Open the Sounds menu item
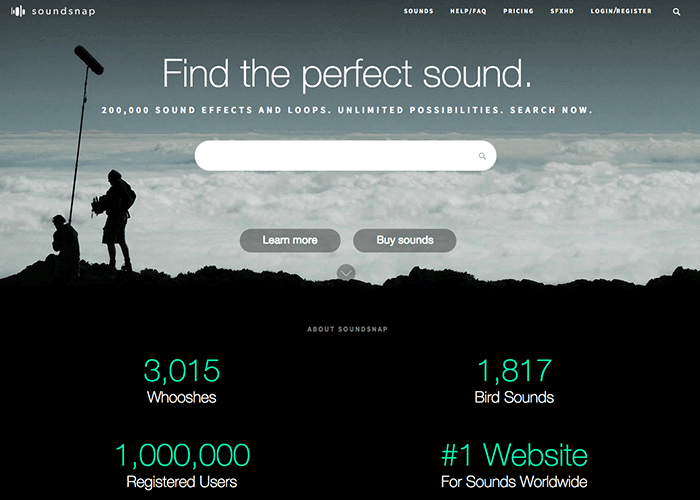This screenshot has width=700, height=500. point(418,11)
